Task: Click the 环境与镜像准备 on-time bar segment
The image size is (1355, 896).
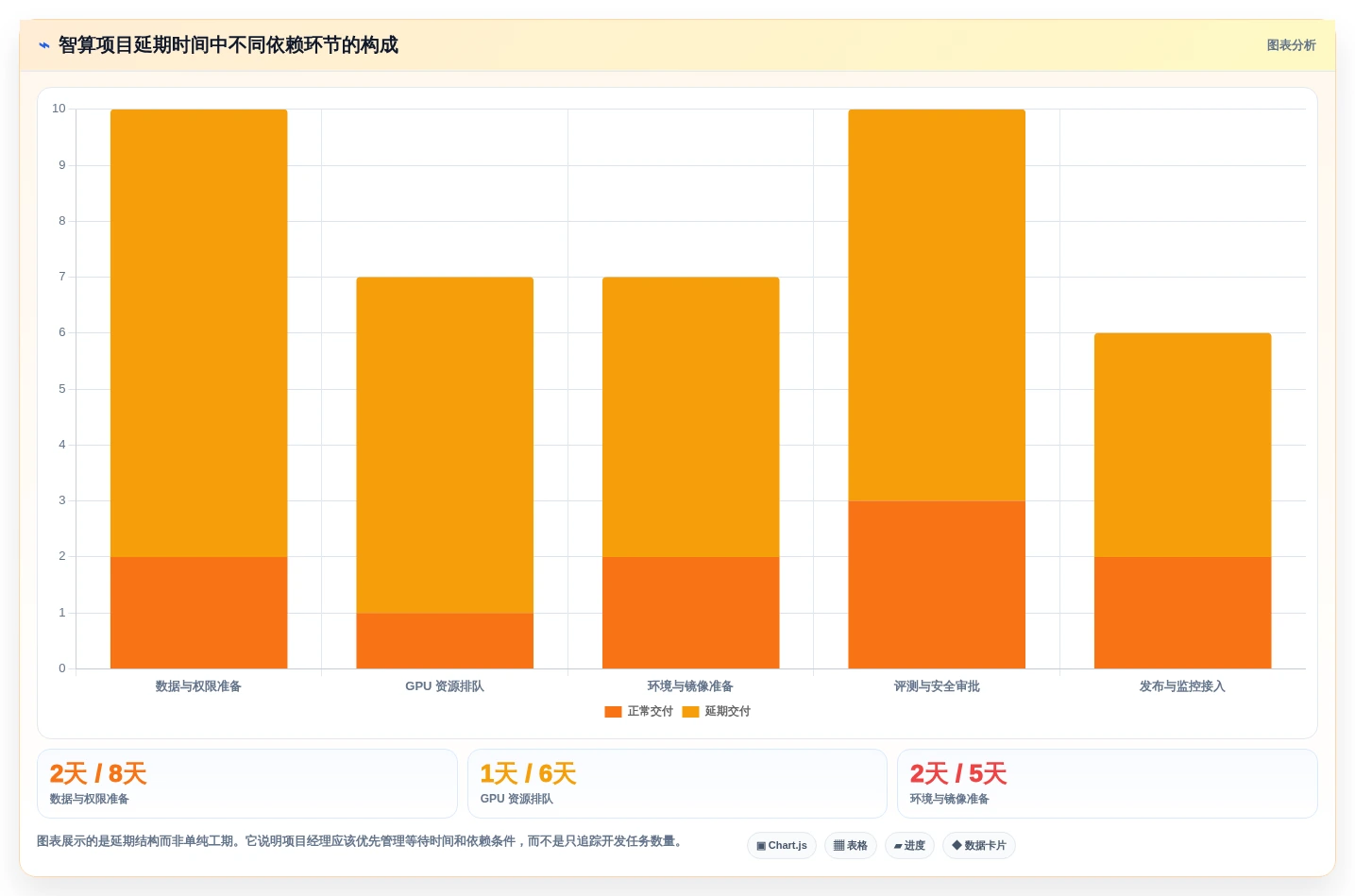Action: (x=691, y=613)
